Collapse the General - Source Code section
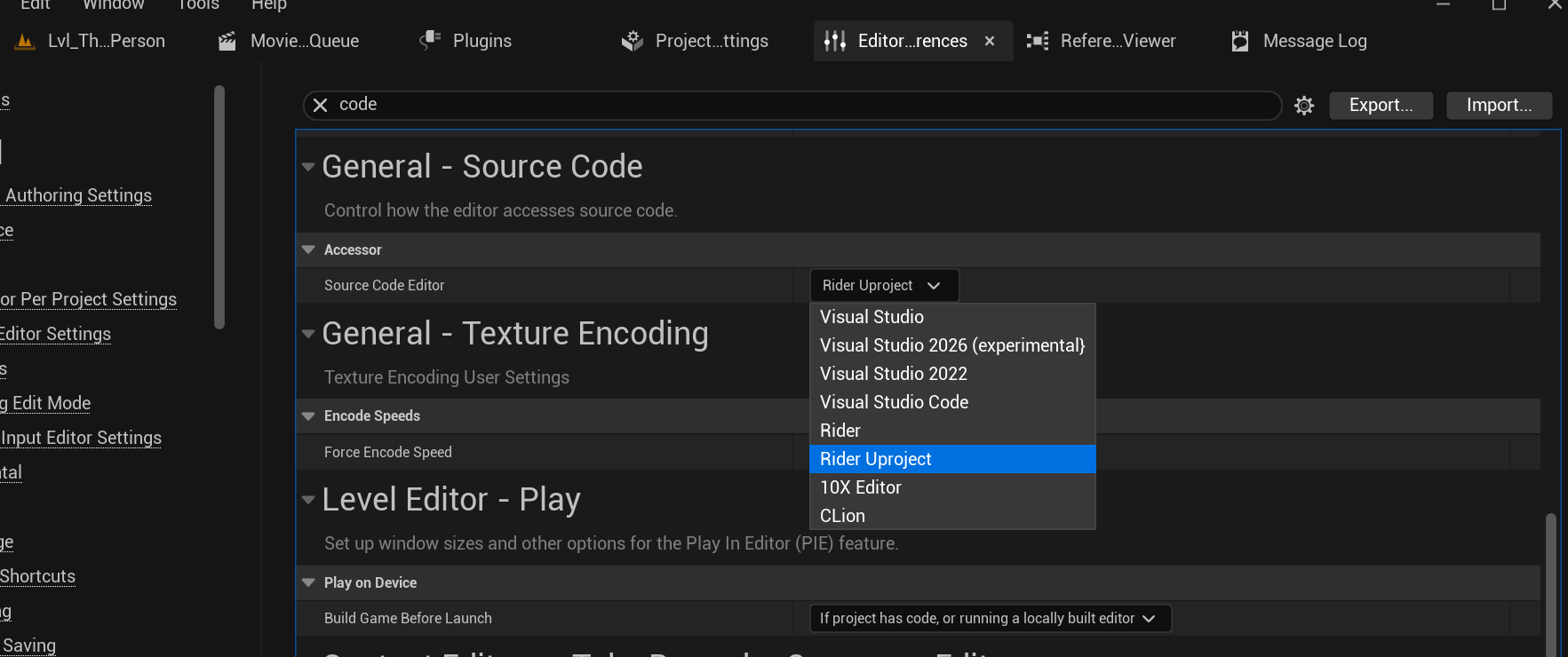This screenshot has height=657, width=1568. point(308,167)
